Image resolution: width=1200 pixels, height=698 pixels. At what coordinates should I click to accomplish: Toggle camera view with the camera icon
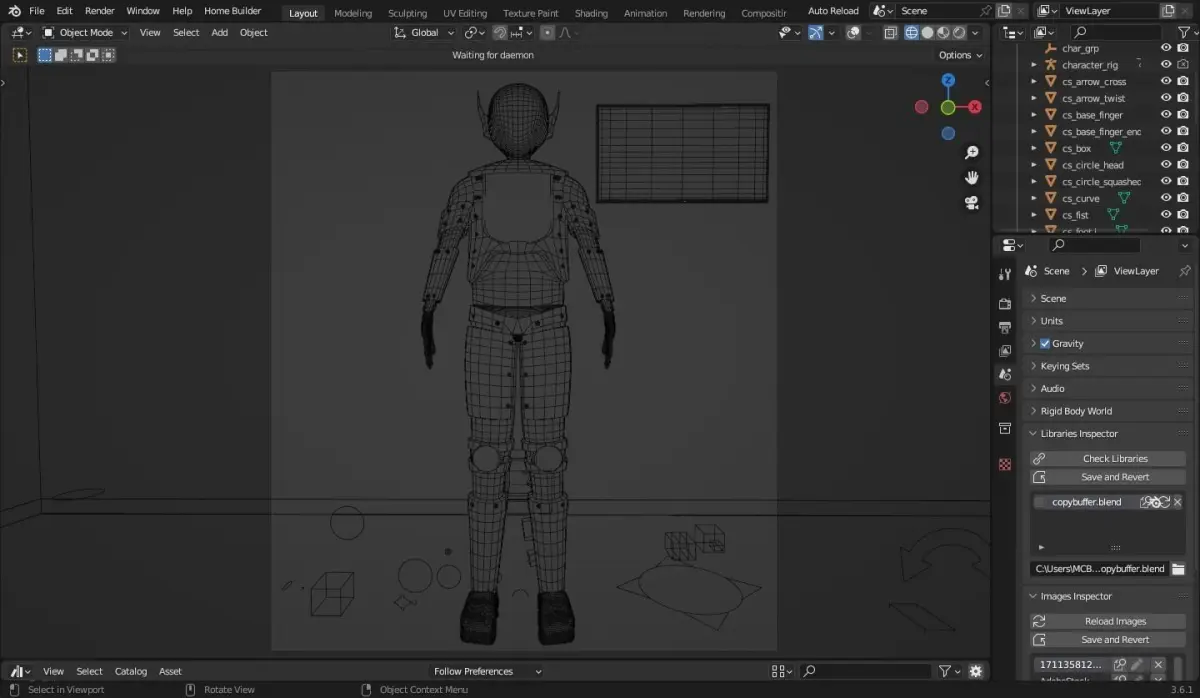[x=971, y=202]
